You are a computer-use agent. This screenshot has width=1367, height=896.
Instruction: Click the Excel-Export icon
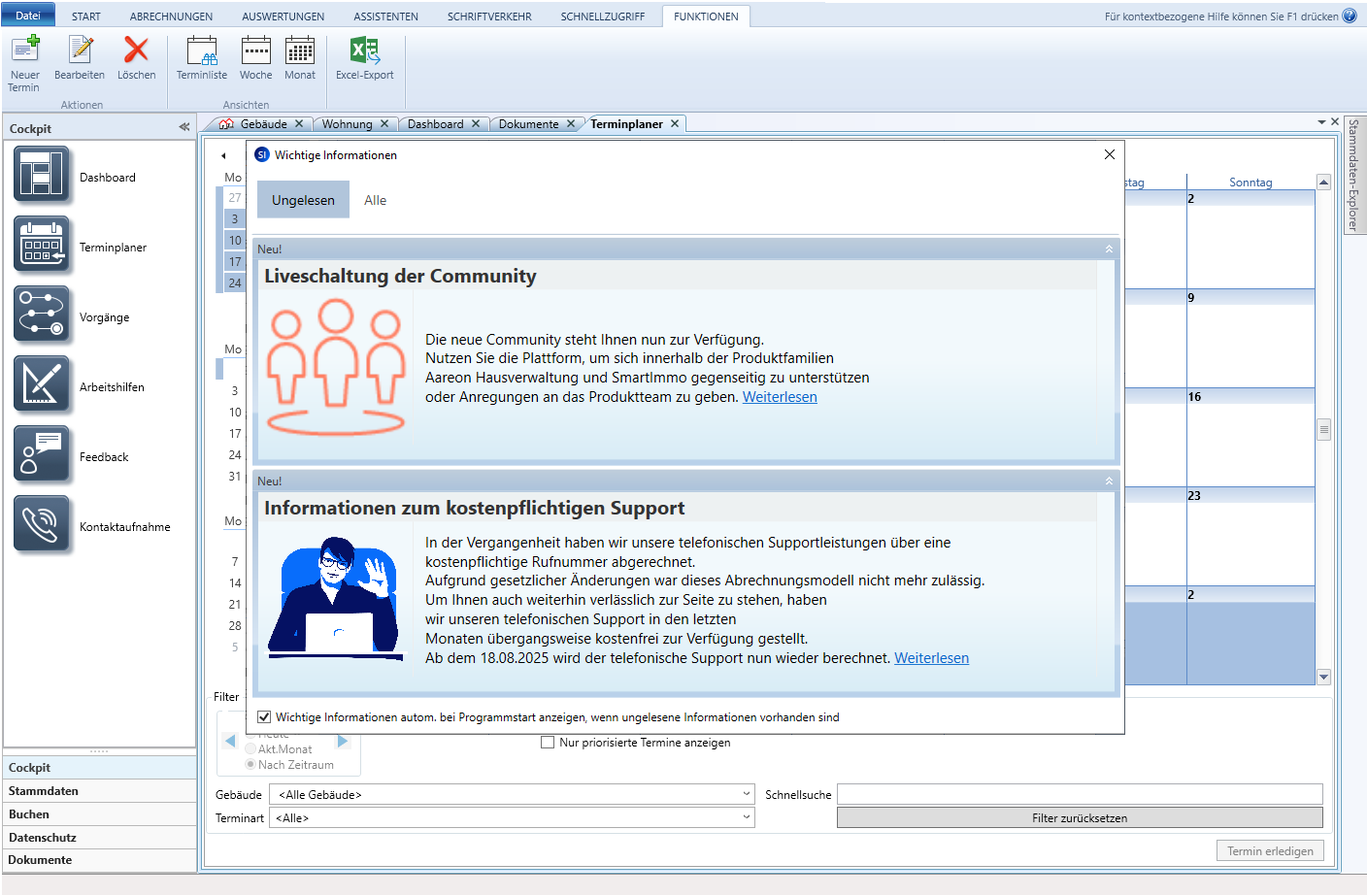point(364,50)
